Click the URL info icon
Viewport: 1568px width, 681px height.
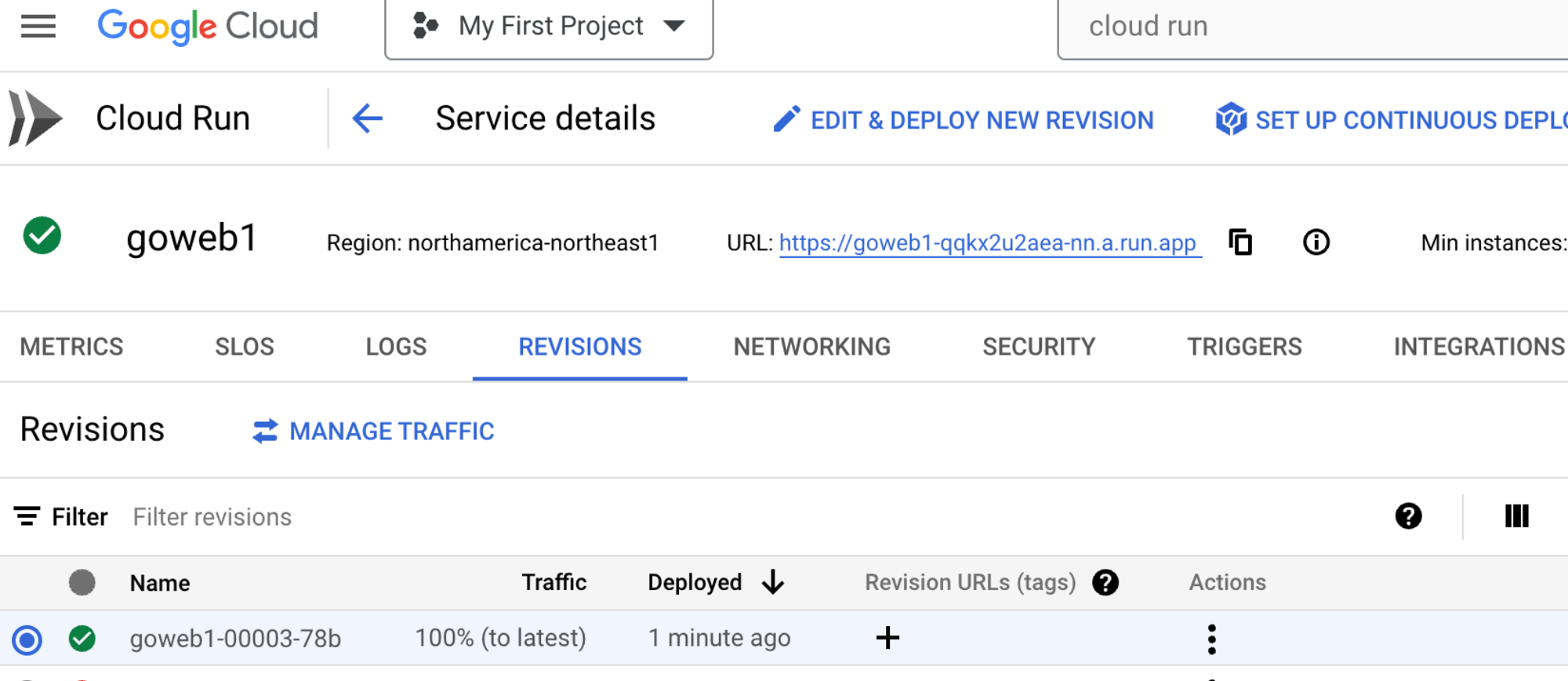(x=1316, y=242)
